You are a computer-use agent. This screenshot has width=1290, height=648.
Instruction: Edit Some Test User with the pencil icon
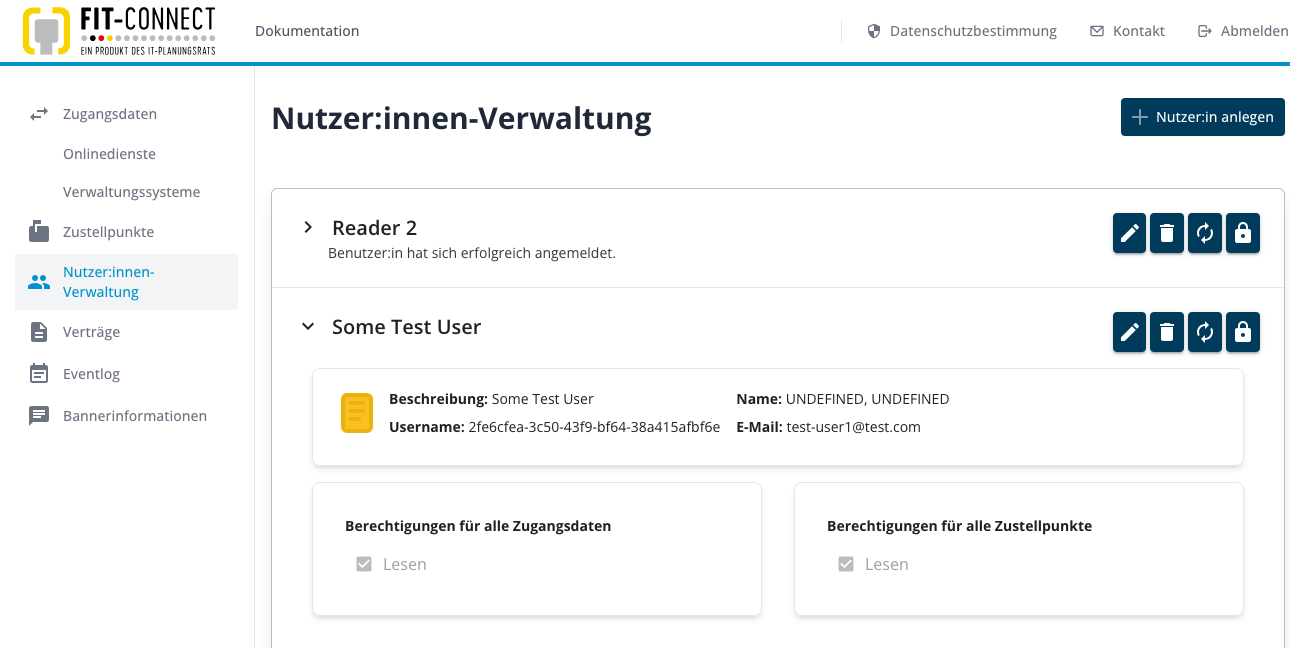coord(1130,332)
